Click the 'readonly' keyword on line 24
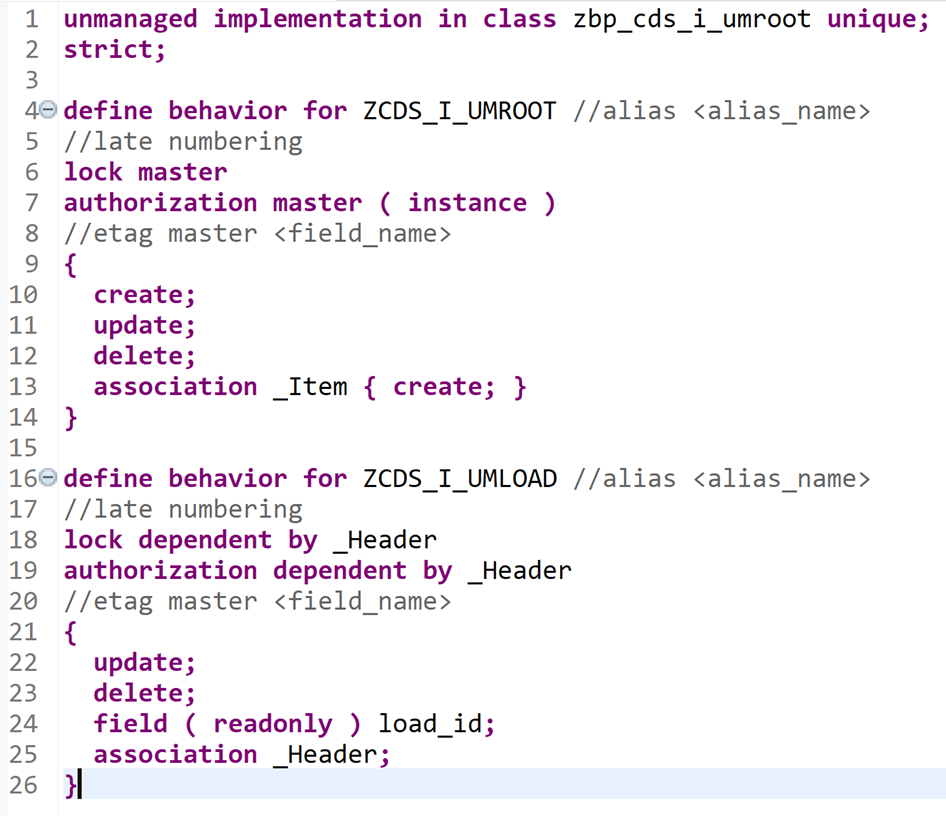The image size is (946, 816). [272, 724]
